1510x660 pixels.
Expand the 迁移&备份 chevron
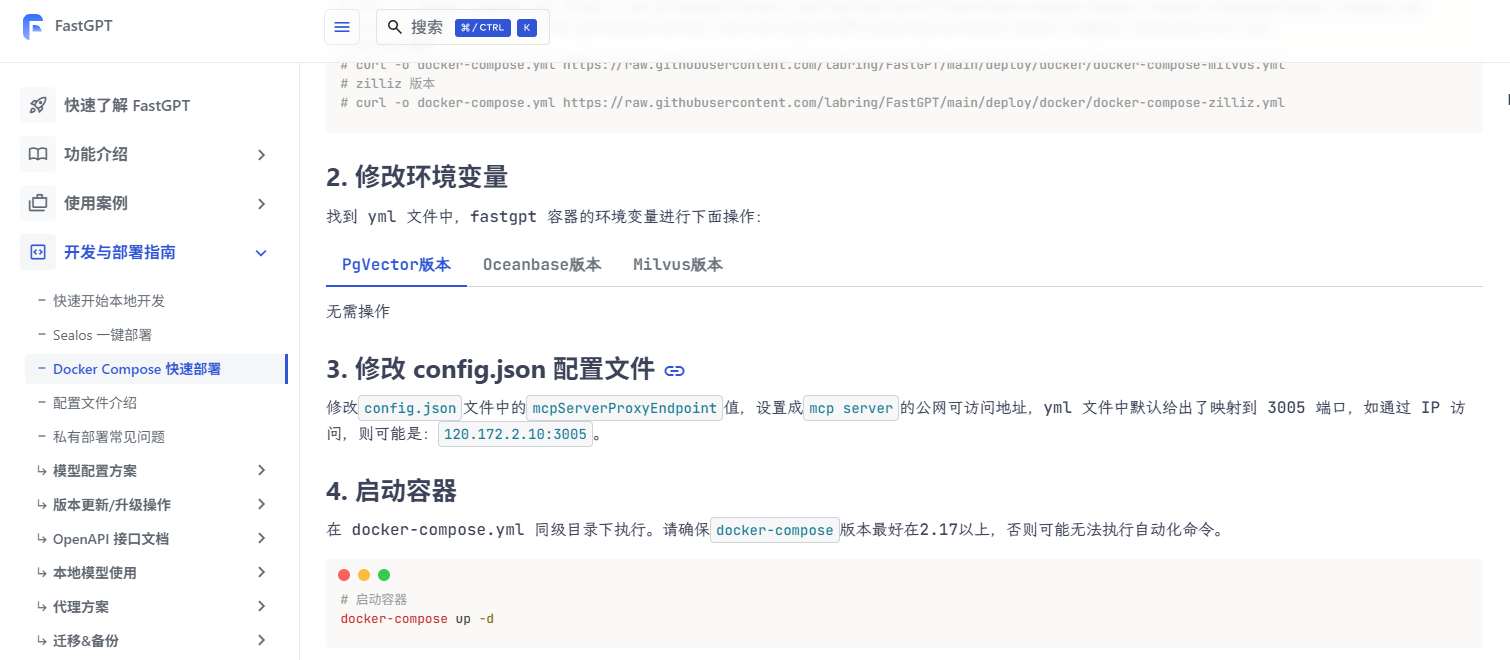[261, 640]
